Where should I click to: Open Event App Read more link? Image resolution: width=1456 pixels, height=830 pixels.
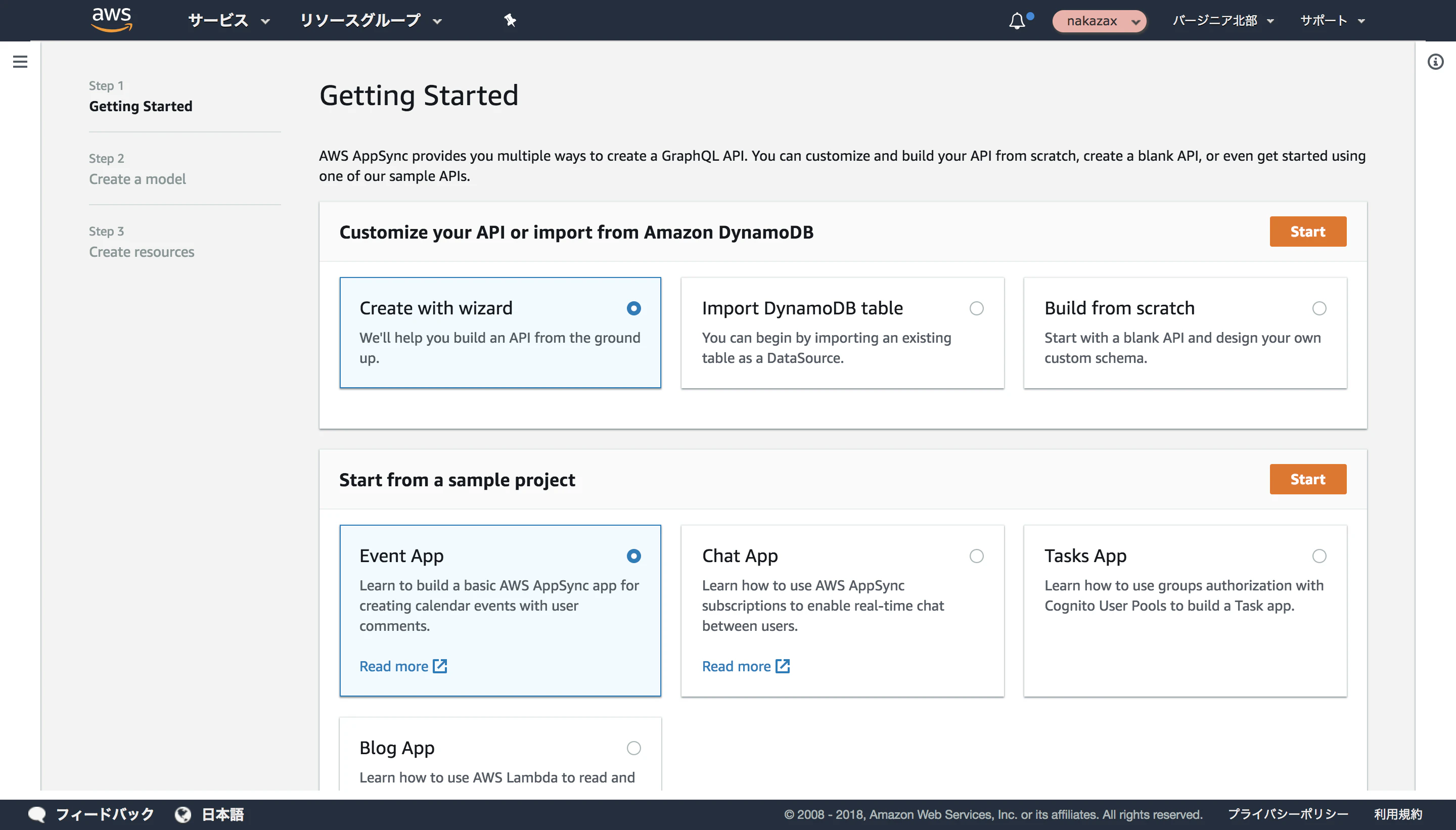(x=393, y=666)
